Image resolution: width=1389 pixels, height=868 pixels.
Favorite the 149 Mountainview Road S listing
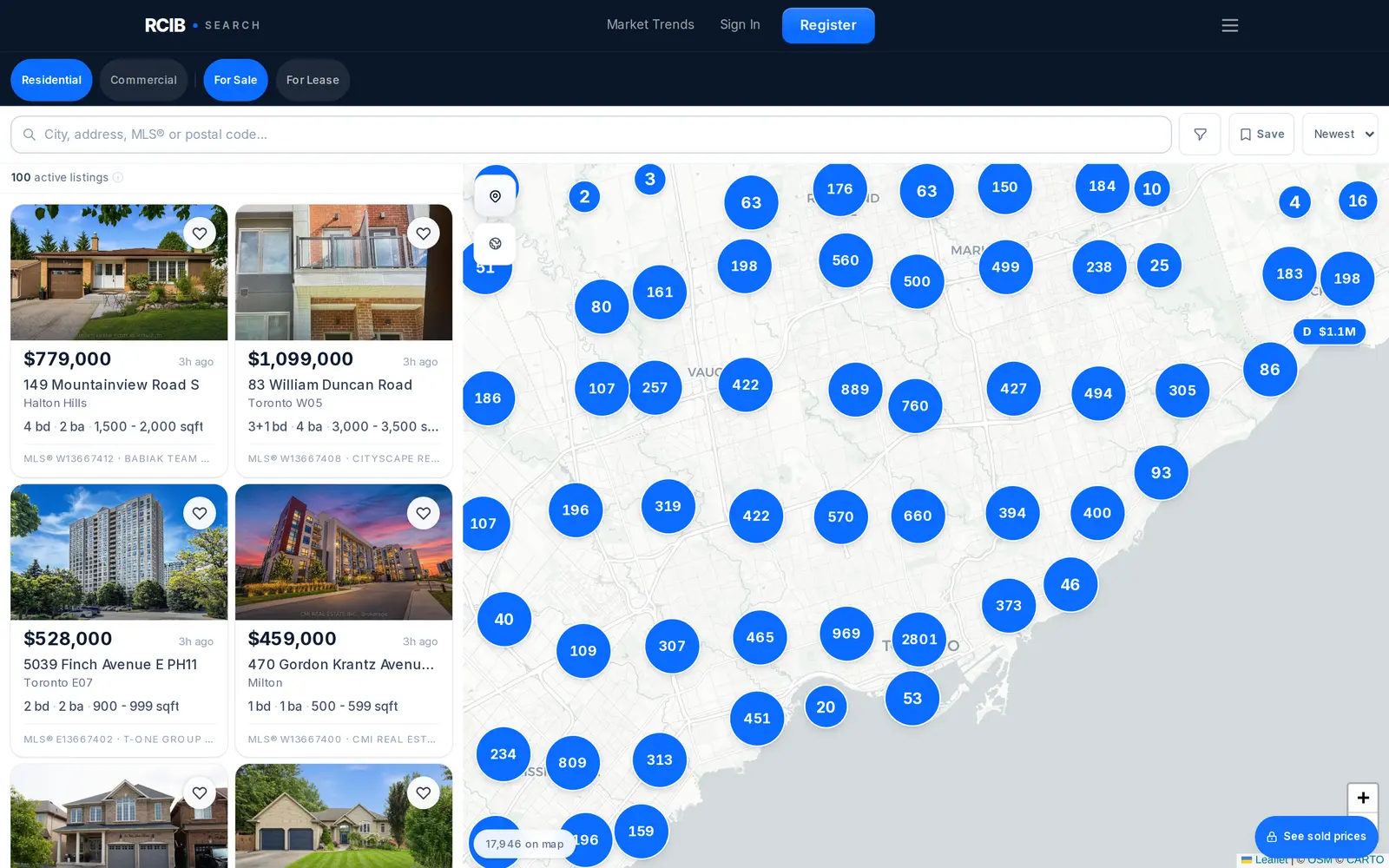tap(200, 233)
